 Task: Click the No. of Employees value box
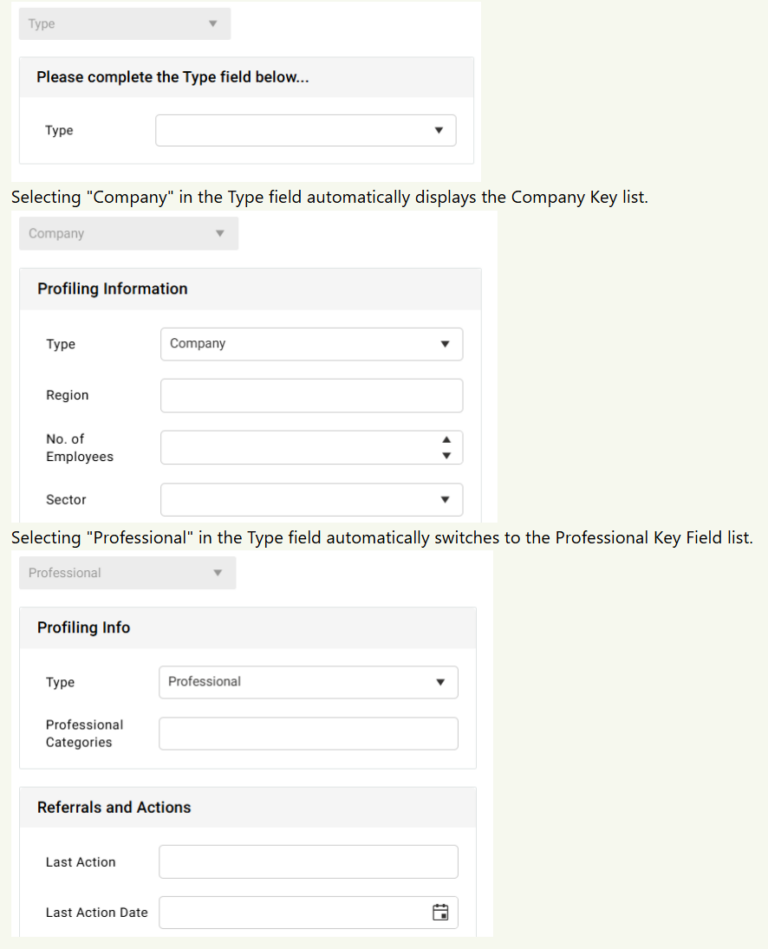(x=300, y=447)
